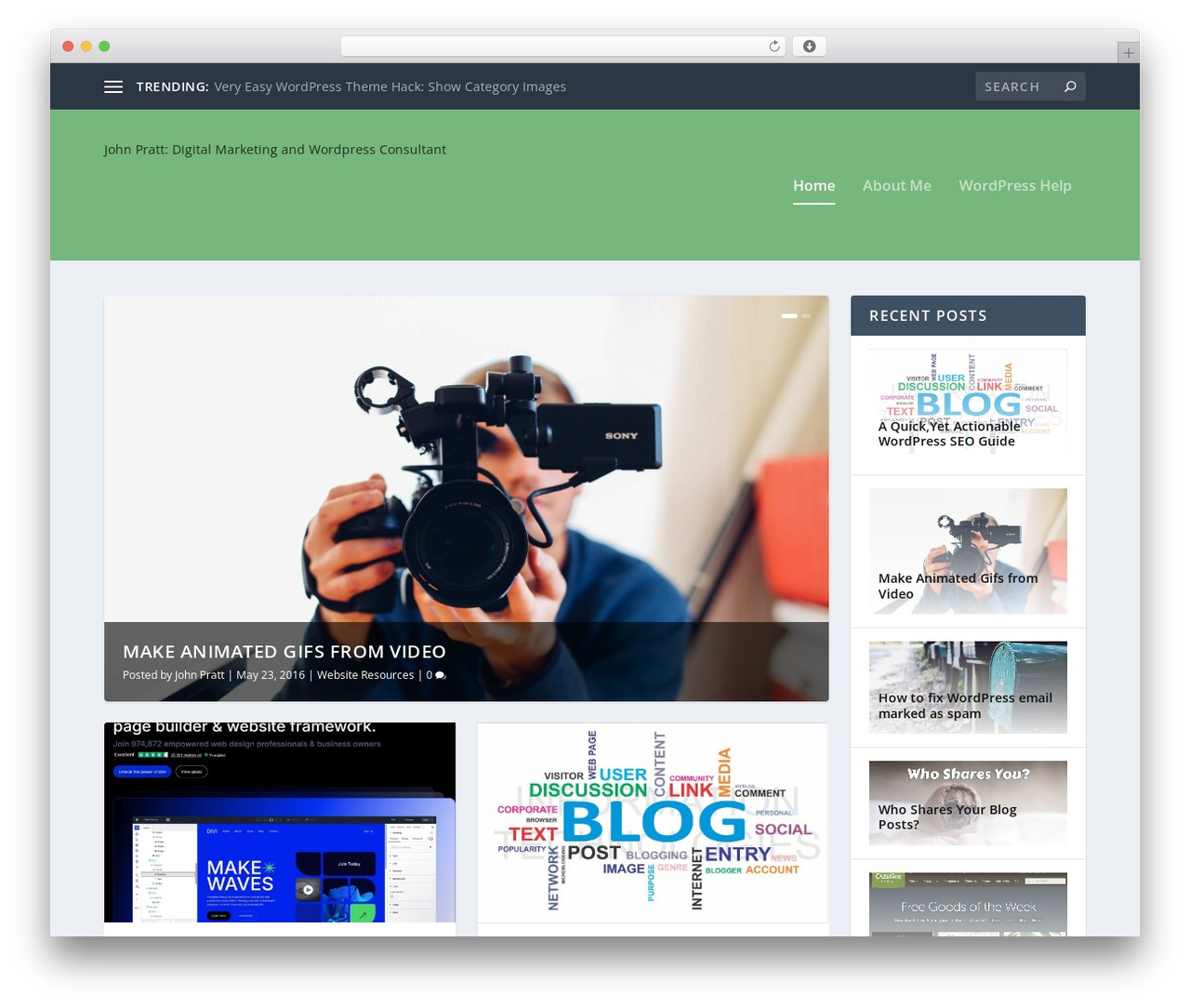Select second slider indicator dot
This screenshot has width=1190, height=1008.
pos(806,316)
